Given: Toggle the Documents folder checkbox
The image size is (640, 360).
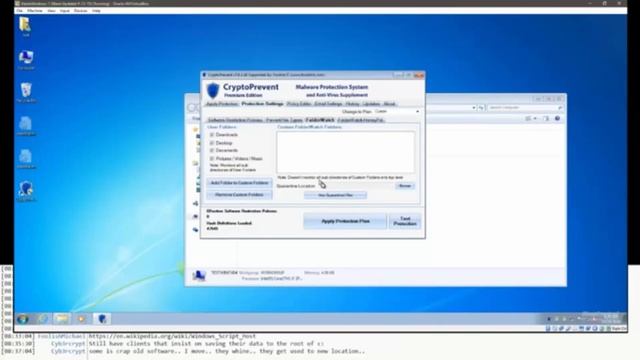Looking at the screenshot, I should coord(212,151).
